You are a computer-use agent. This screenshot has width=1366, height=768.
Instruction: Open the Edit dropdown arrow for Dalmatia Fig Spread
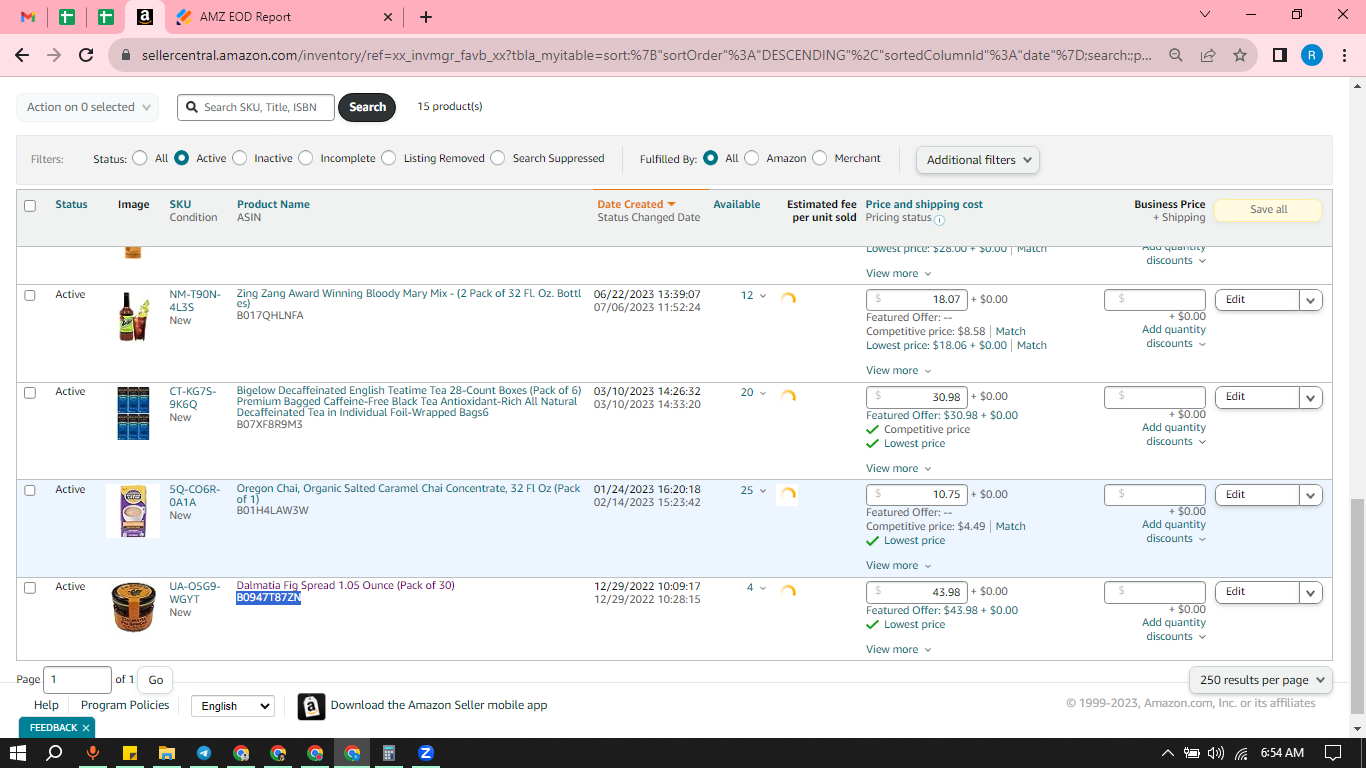[x=1311, y=592]
